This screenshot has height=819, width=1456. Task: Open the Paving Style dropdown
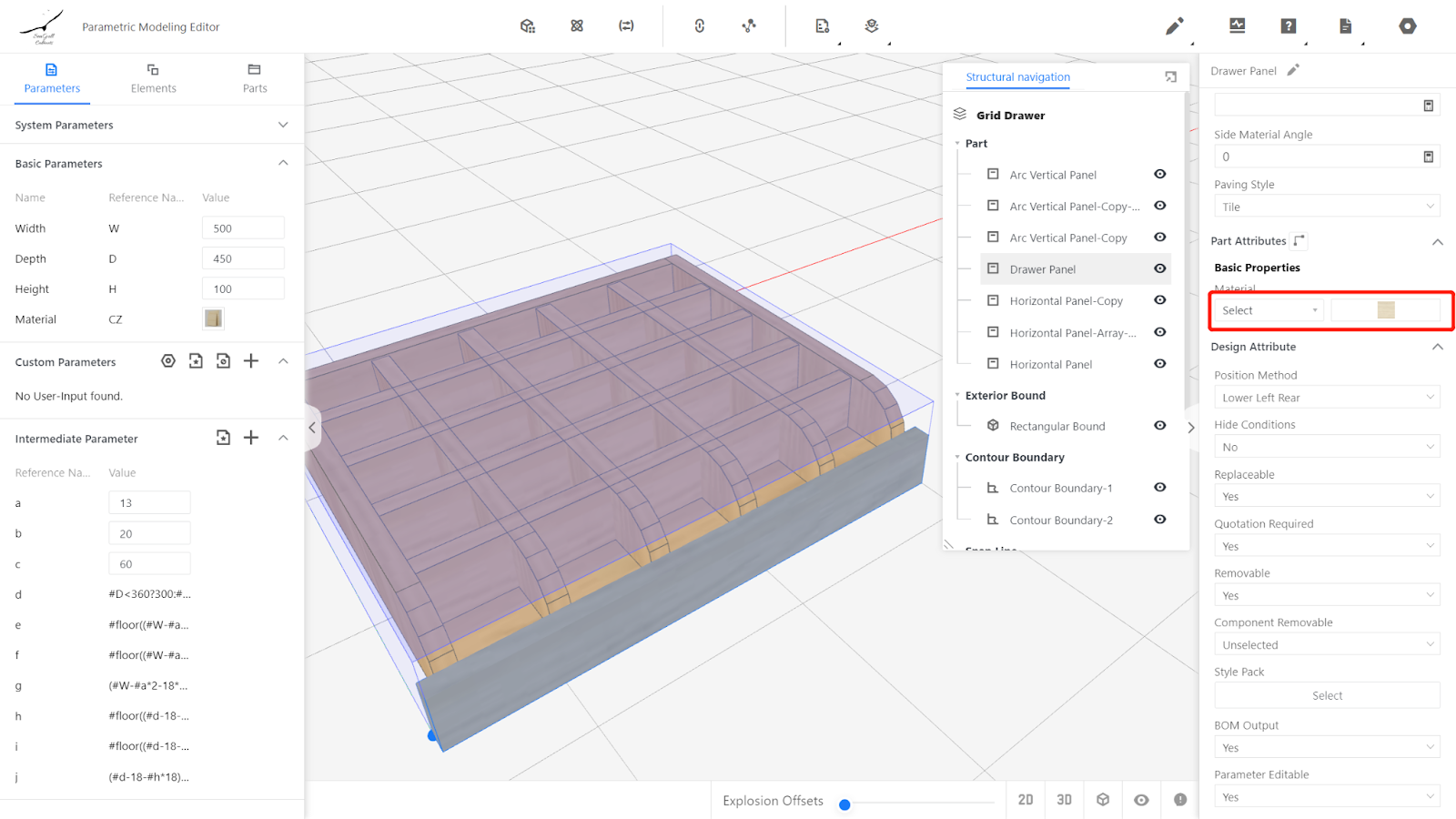1326,207
